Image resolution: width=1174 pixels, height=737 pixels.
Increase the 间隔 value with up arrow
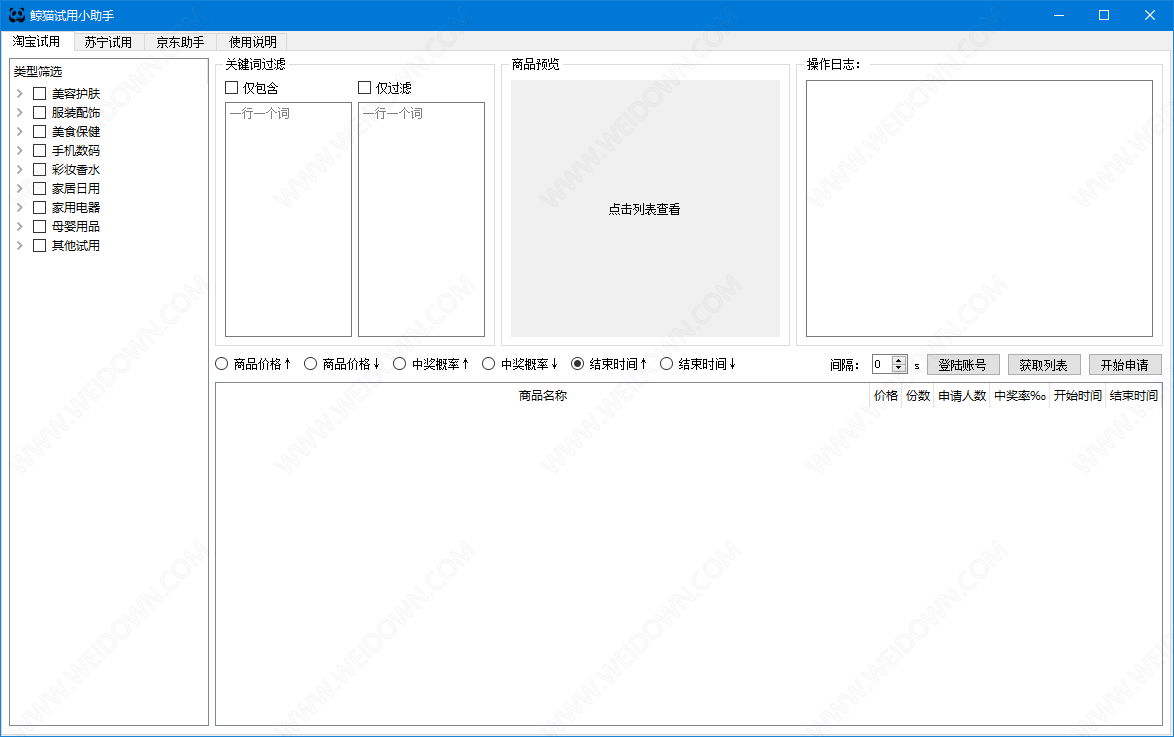click(899, 360)
